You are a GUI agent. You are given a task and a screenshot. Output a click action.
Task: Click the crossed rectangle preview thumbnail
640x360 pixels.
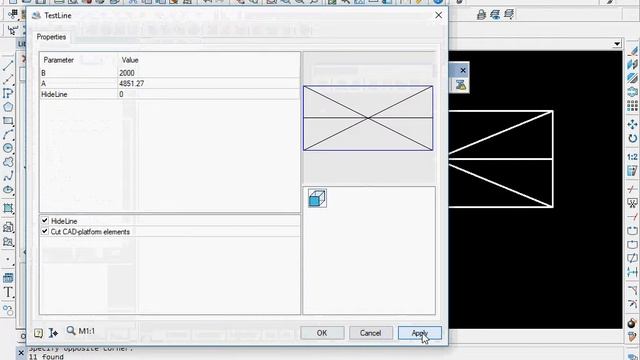point(368,118)
